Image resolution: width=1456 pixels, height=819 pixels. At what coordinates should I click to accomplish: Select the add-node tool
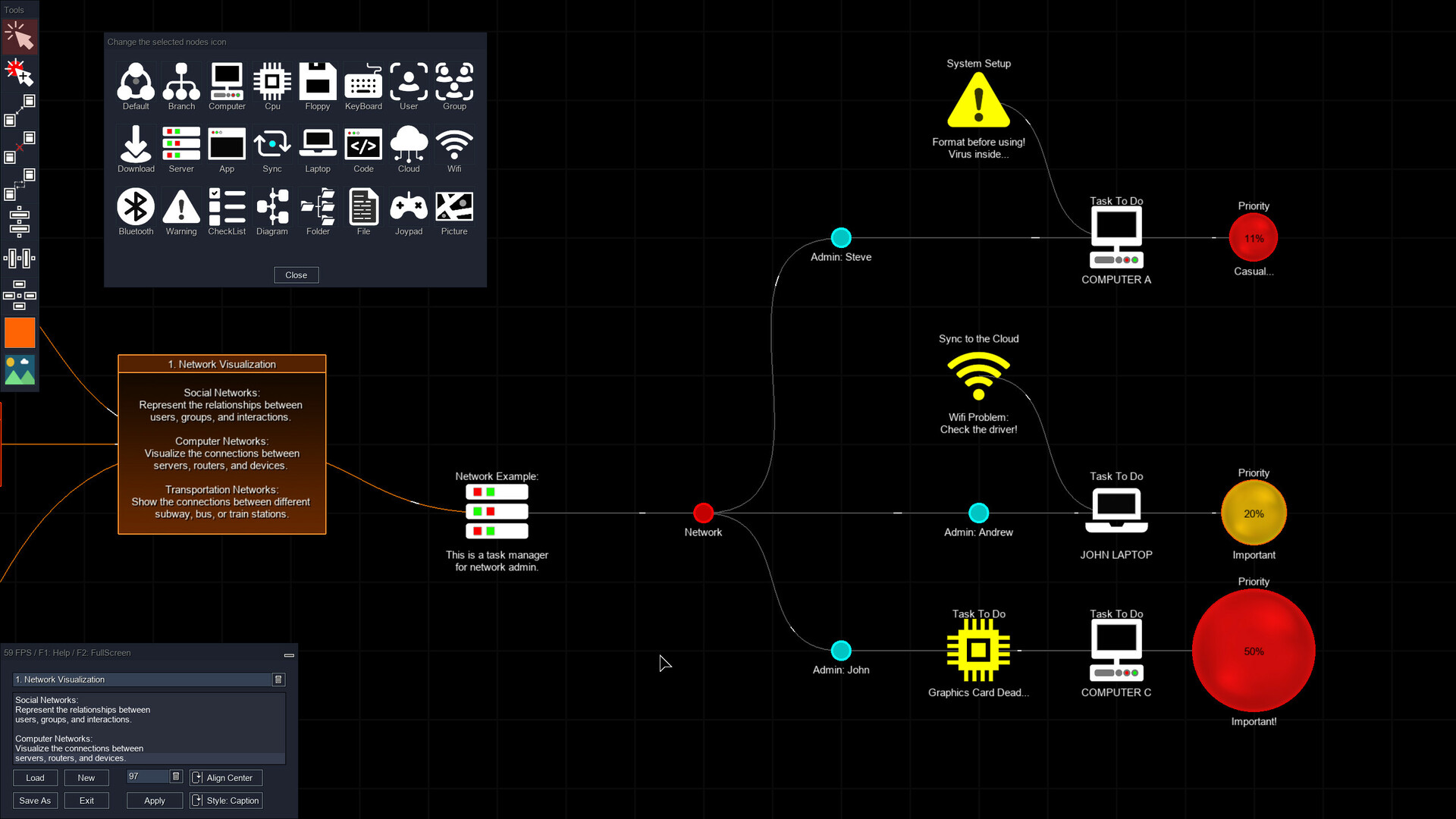click(19, 73)
